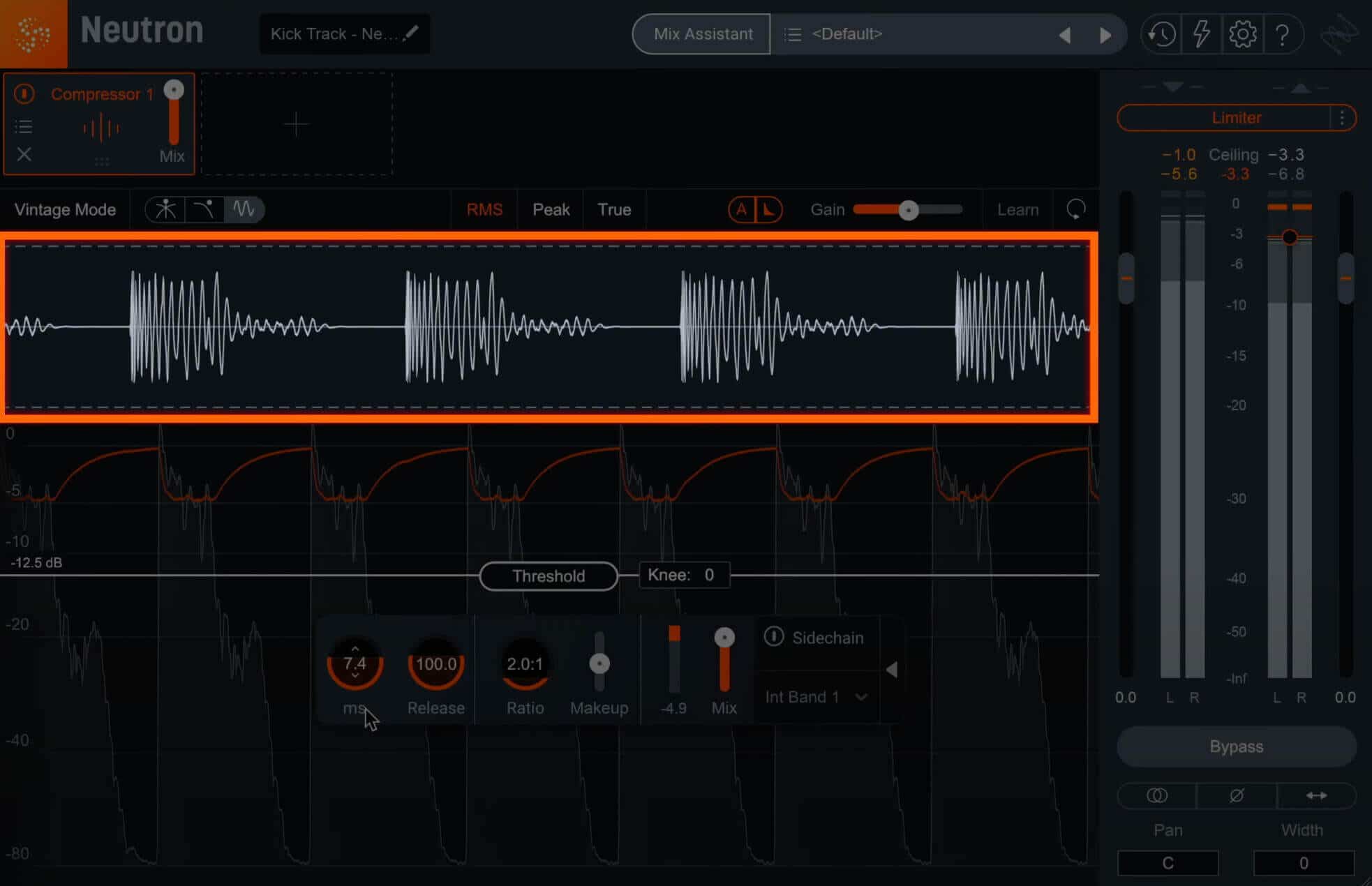Click the Makeup gain slider
This screenshot has width=1372, height=886.
click(599, 663)
